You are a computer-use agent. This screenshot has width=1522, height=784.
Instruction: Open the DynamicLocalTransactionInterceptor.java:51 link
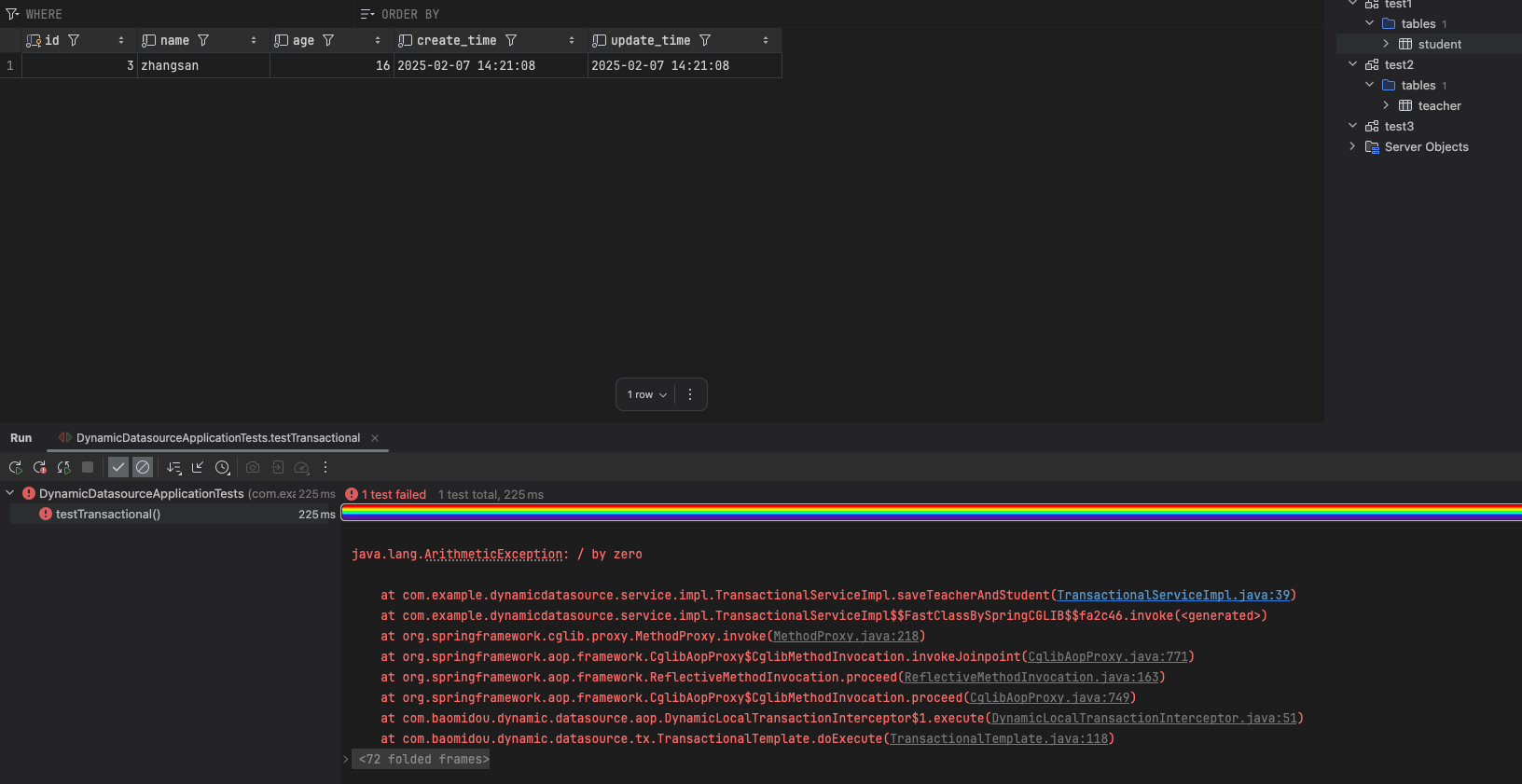1143,719
